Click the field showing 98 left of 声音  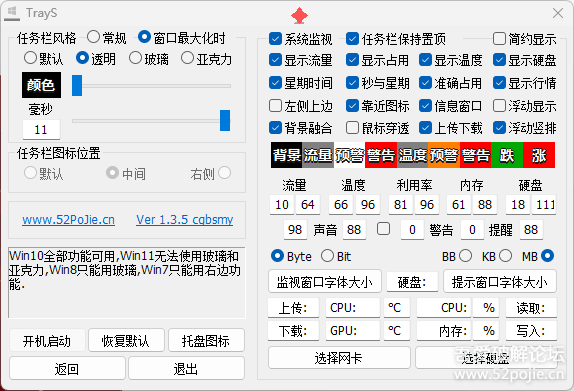(295, 230)
